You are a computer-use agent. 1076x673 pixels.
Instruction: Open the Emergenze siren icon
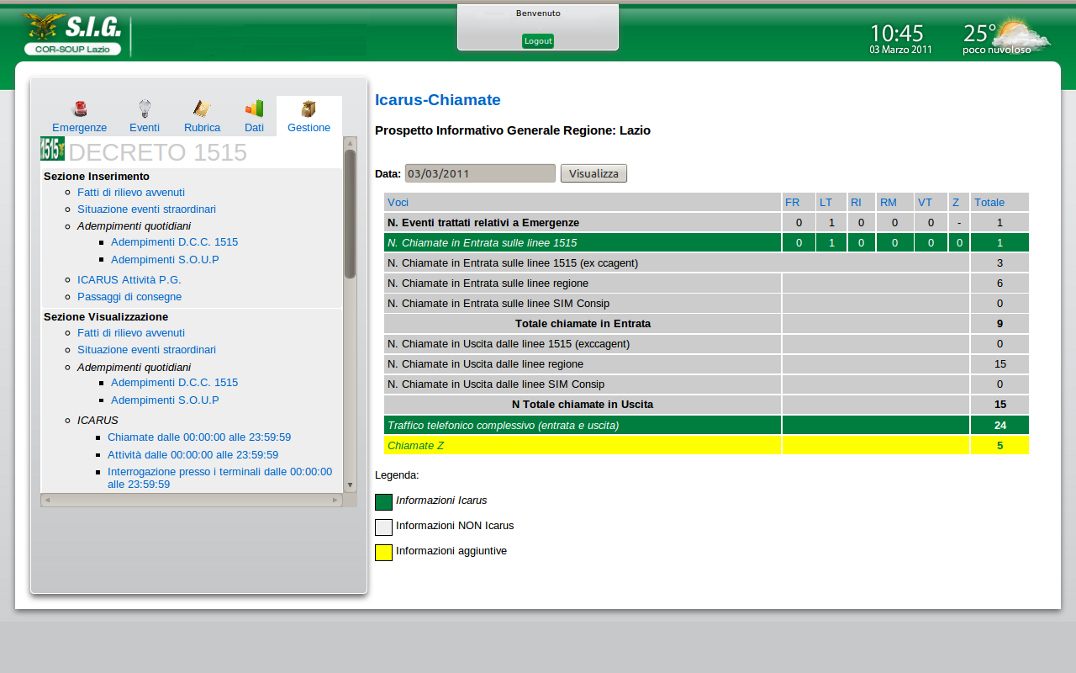tap(80, 108)
